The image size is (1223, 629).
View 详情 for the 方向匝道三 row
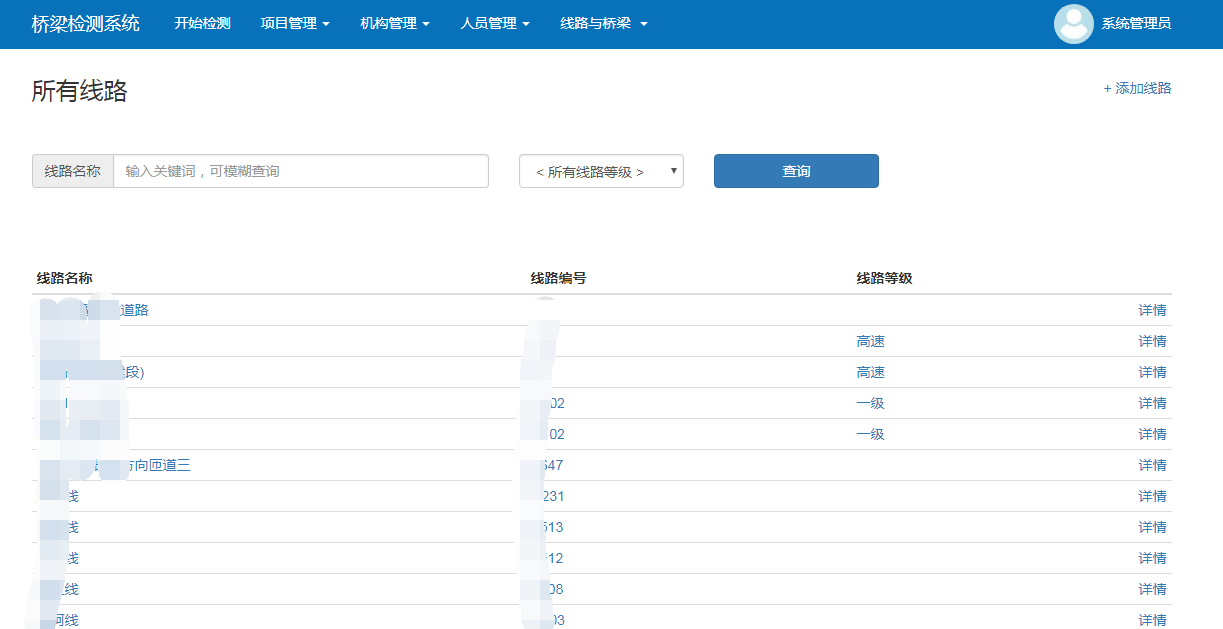1152,465
